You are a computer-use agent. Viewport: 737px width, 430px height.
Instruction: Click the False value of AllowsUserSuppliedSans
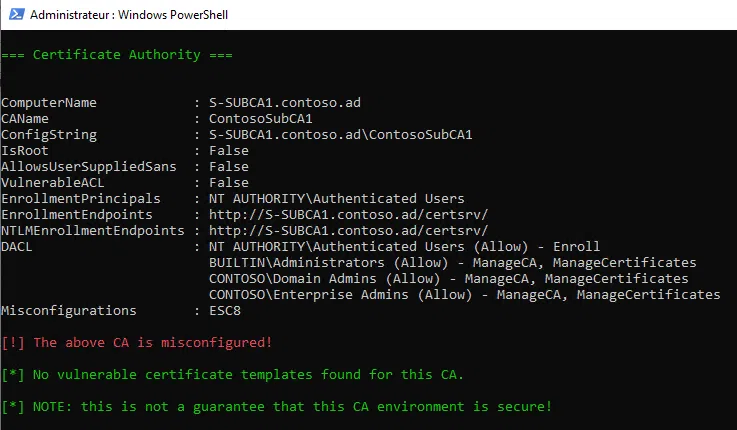pyautogui.click(x=229, y=167)
